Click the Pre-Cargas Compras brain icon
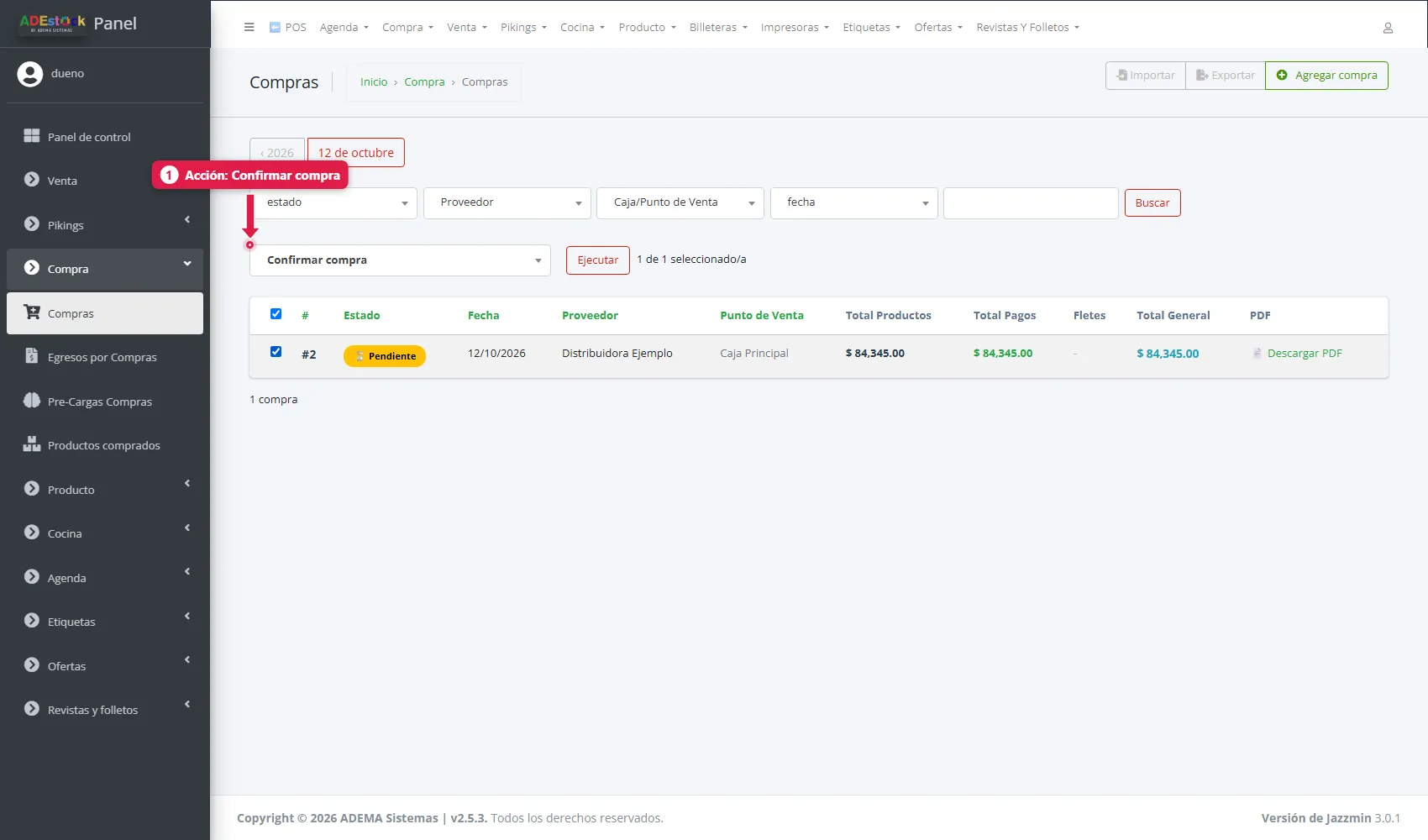Image resolution: width=1428 pixels, height=840 pixels. [x=32, y=401]
